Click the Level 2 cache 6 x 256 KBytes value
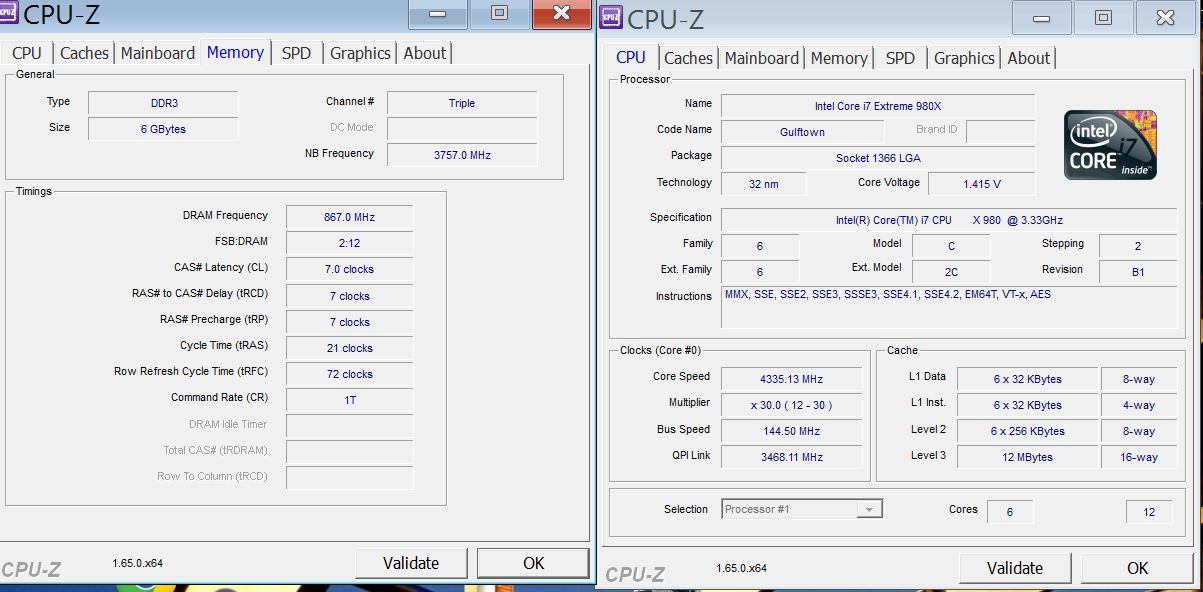Viewport: 1203px width, 592px height. (x=1027, y=431)
